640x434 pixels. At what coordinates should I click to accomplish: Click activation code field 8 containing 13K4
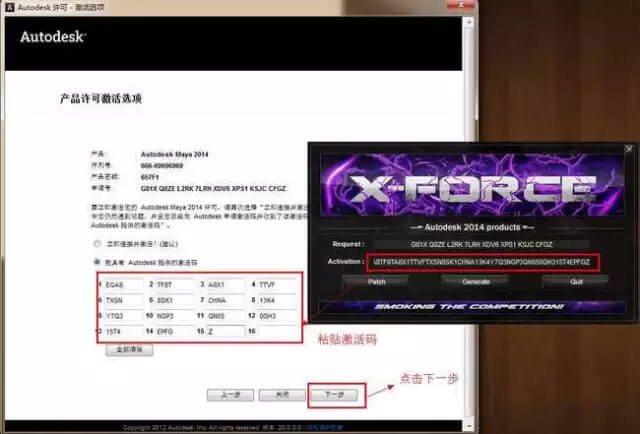click(277, 300)
